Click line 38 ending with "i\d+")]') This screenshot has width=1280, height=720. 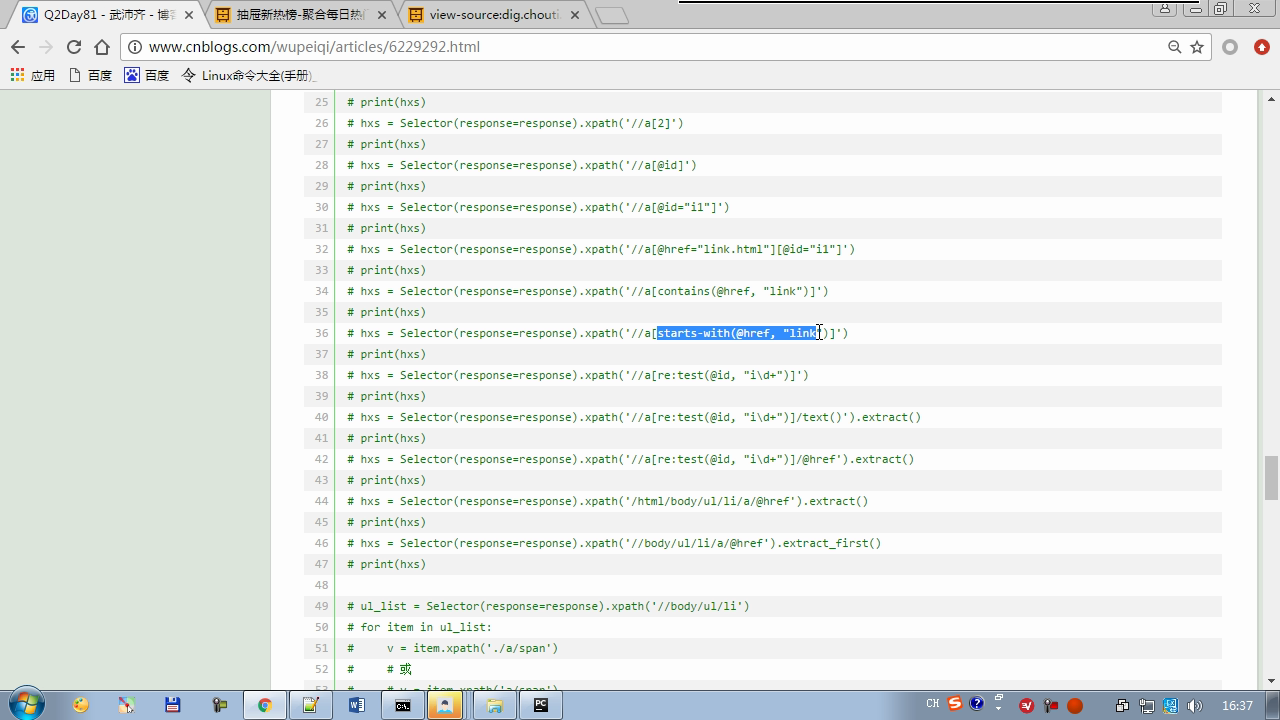(578, 375)
